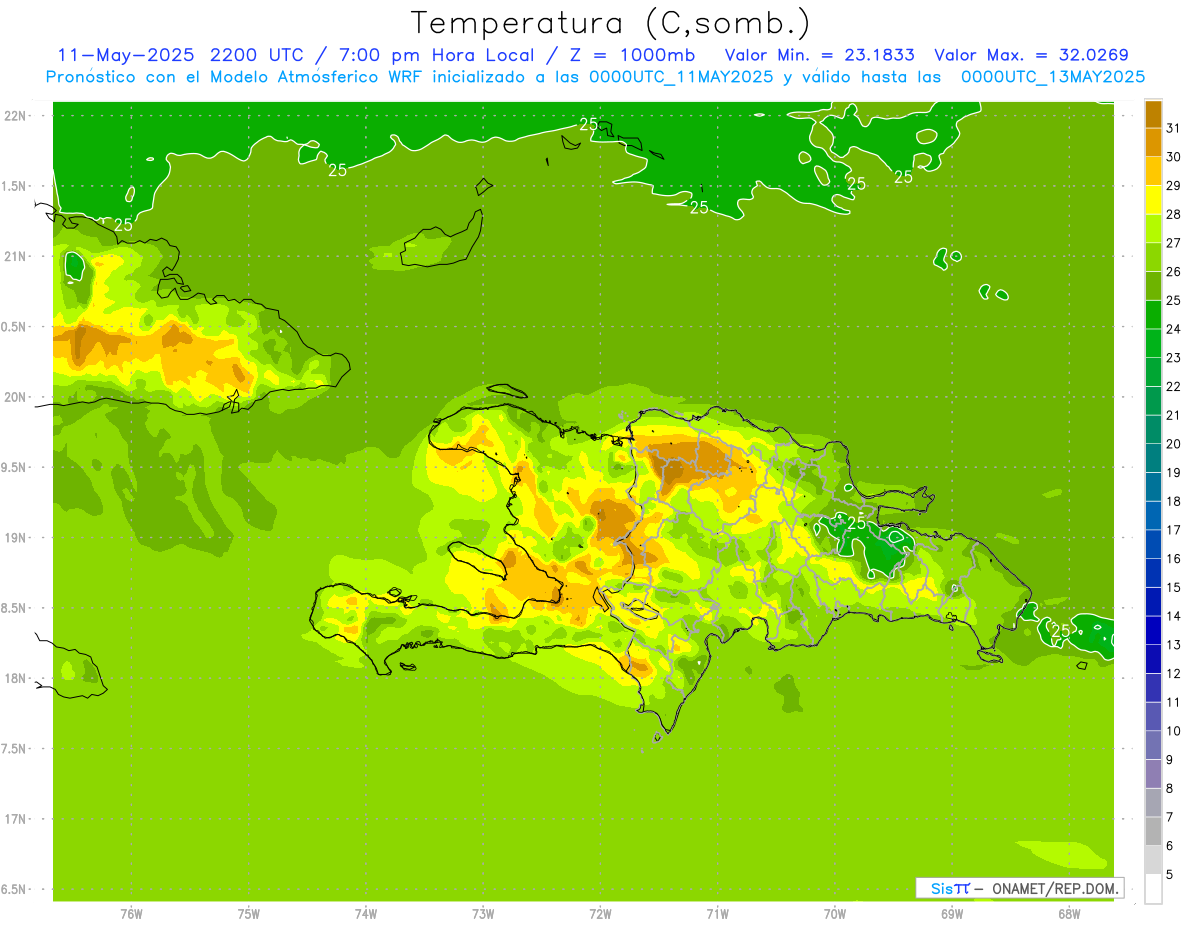
Task: Click the title "Temperatura (C,somb.)"
Action: (x=610, y=24)
